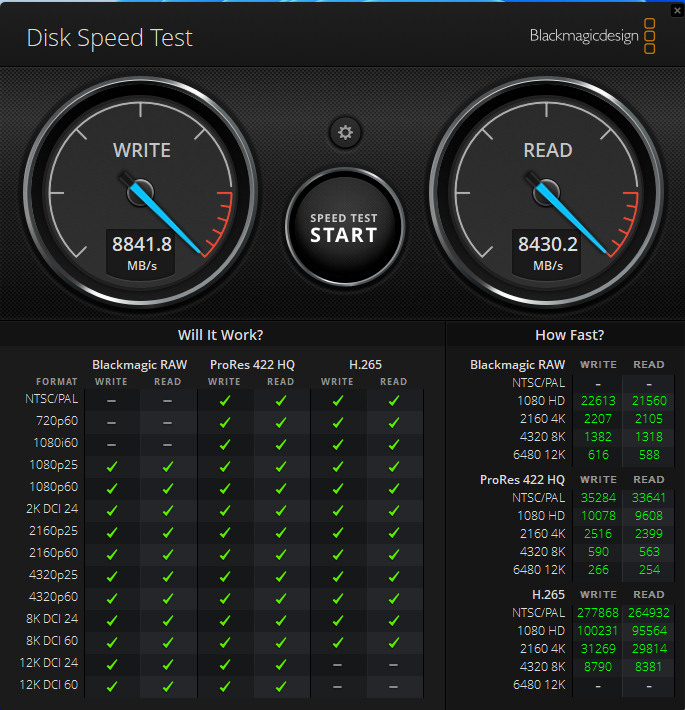Click Blackmagic RAW read checkmark for 12K DCI 60
Screen dimensions: 685x710
(168, 686)
